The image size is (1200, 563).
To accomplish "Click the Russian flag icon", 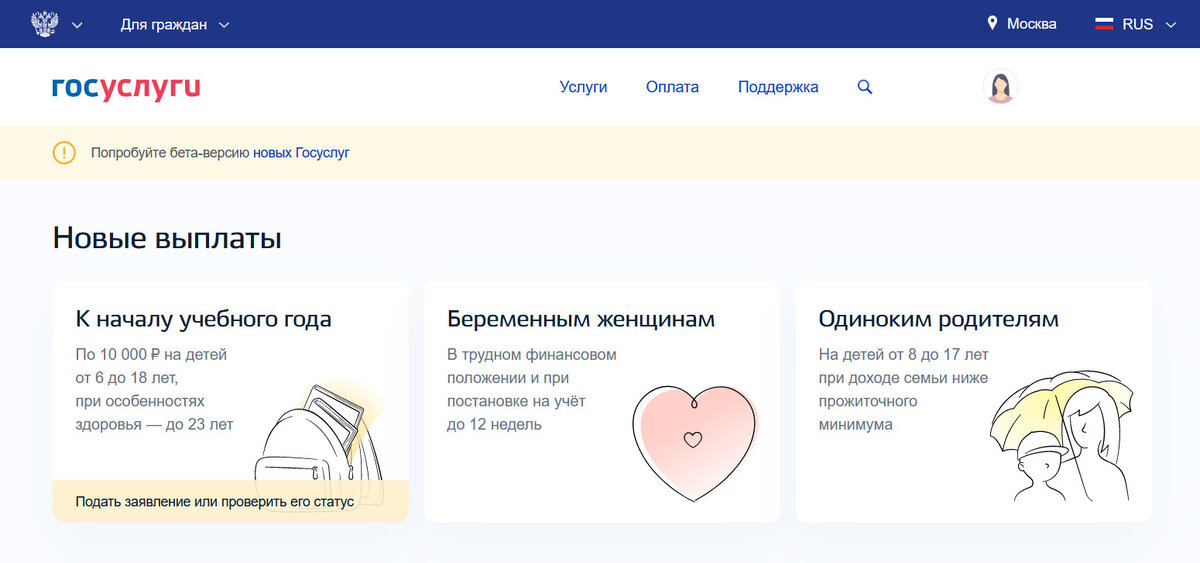I will (1104, 24).
